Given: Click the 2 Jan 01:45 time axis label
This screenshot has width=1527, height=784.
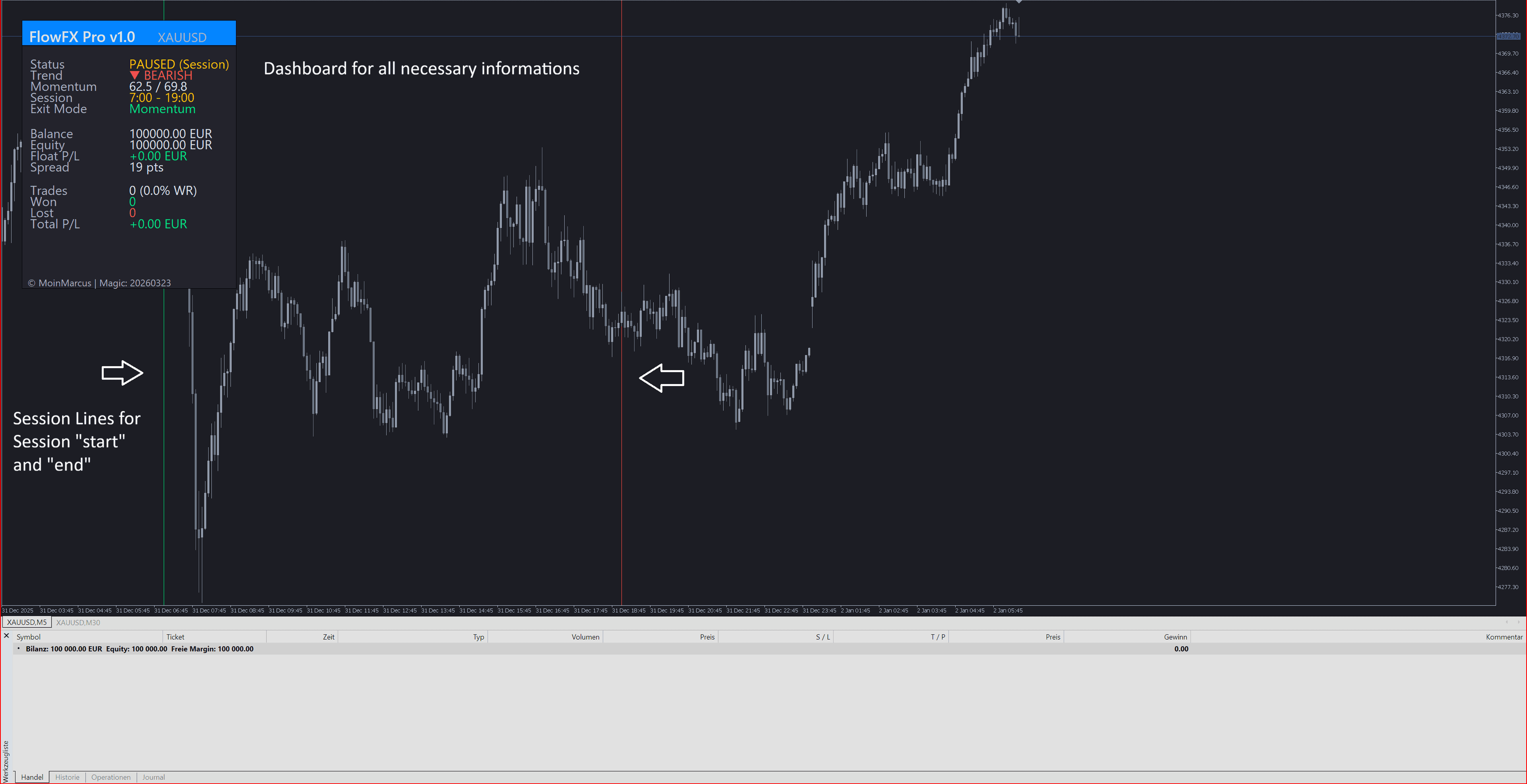Looking at the screenshot, I should coord(856,610).
